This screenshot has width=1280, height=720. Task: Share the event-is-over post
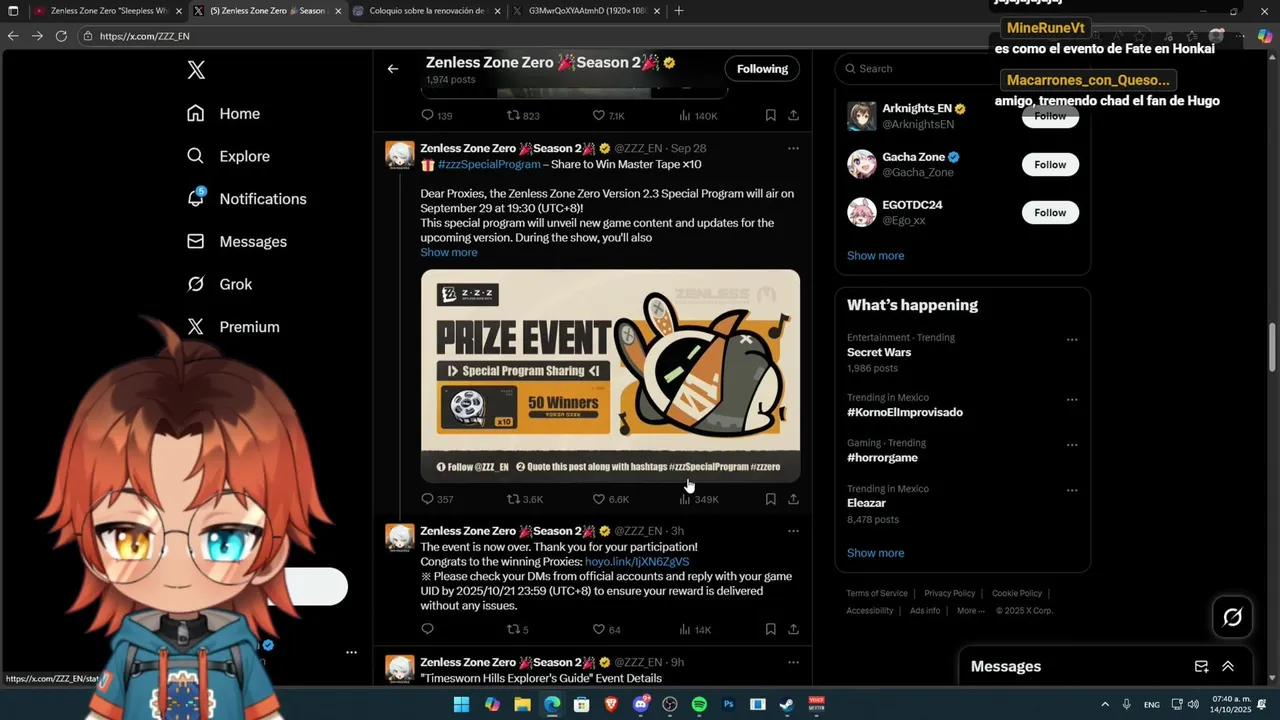pos(793,630)
